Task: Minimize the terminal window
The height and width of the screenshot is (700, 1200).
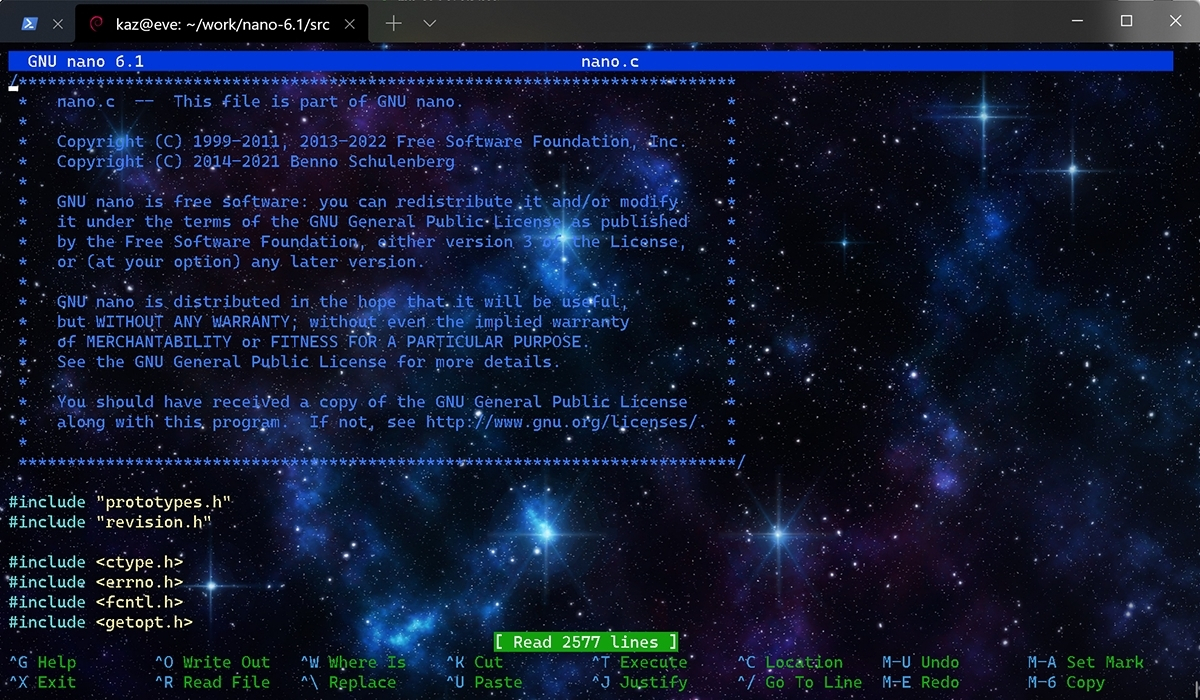Action: pos(1079,21)
